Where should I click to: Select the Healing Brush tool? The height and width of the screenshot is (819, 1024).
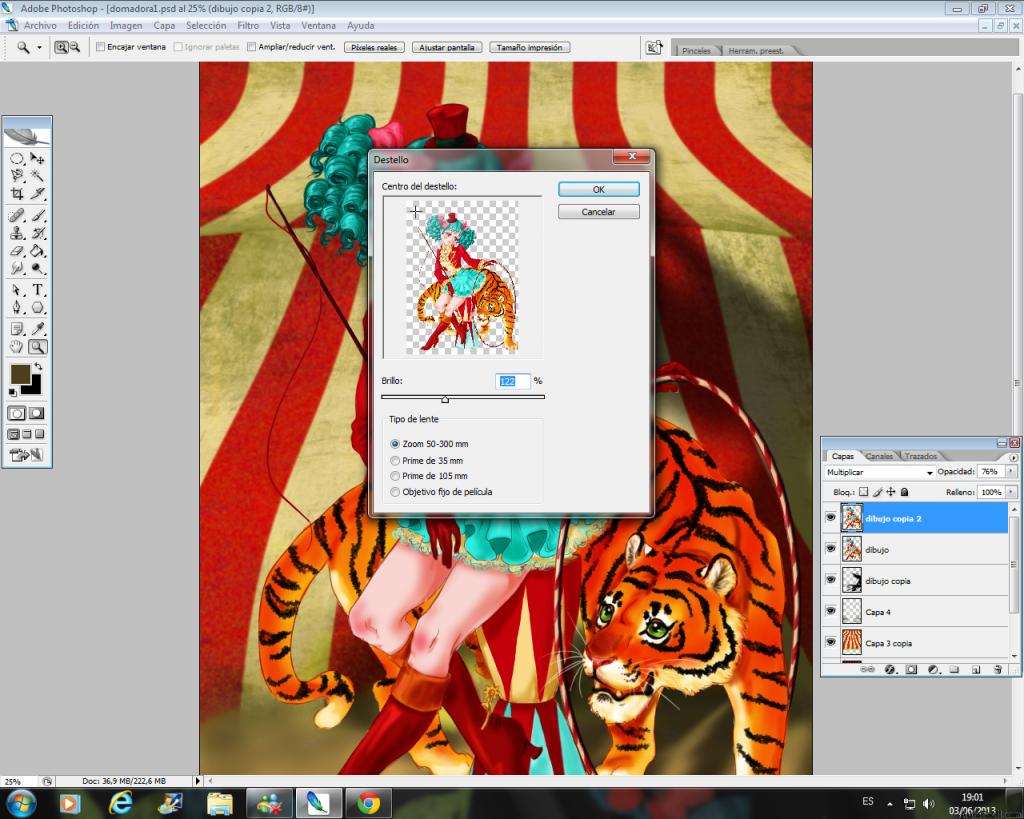coord(17,216)
